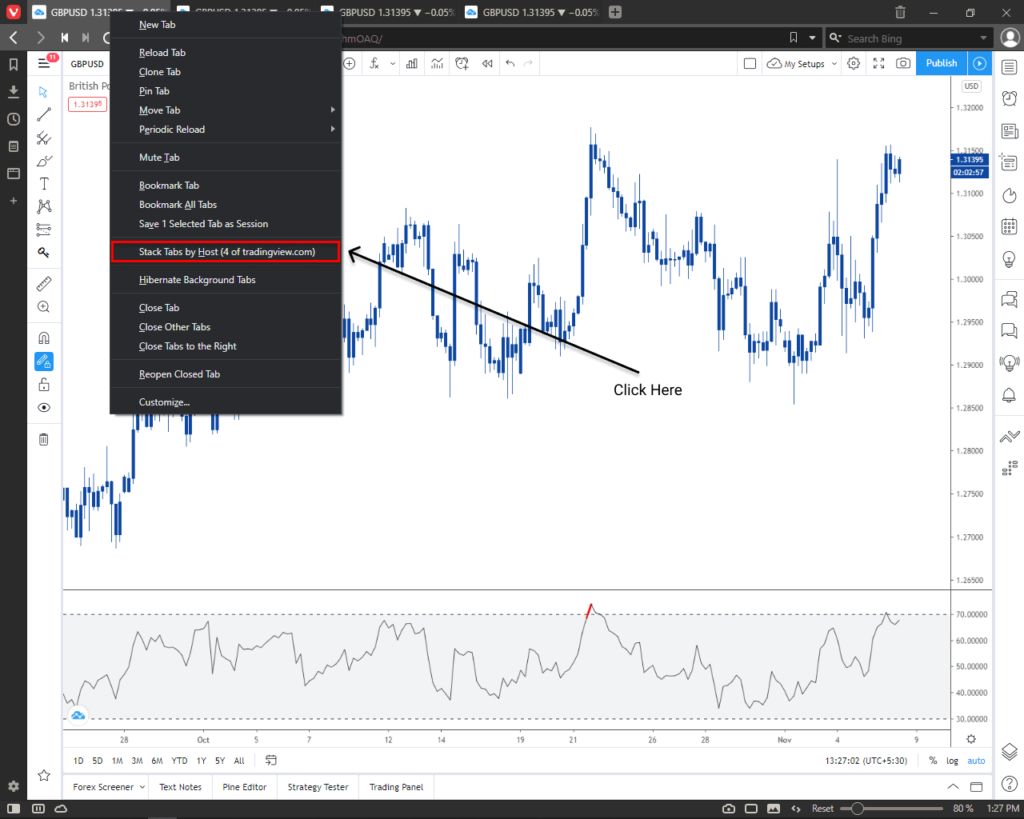
Task: Take a chart snapshot with camera icon
Action: (x=903, y=63)
